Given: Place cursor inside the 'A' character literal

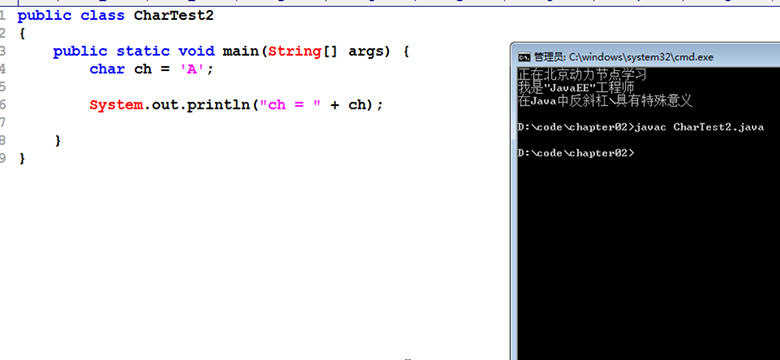Looking at the screenshot, I should 192,69.
